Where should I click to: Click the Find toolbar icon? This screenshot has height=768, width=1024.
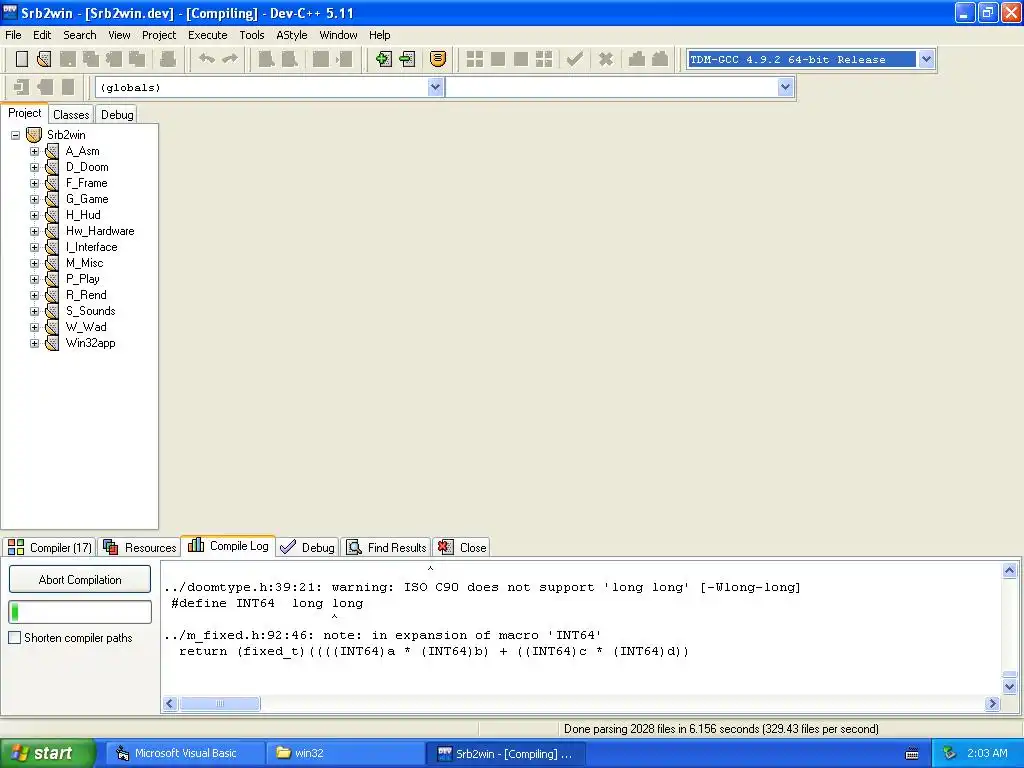click(266, 59)
